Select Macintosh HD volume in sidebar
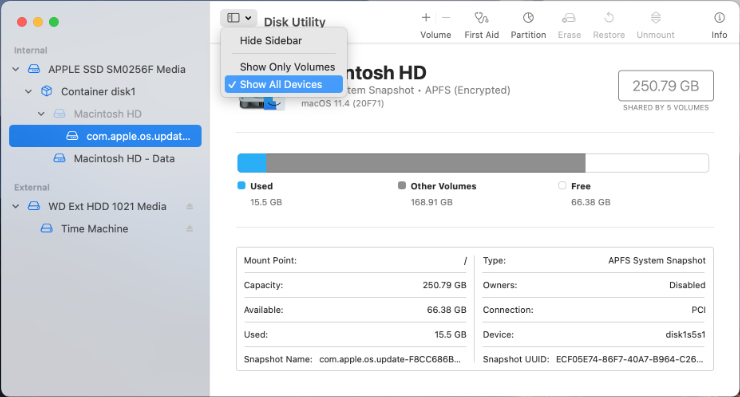This screenshot has height=397, width=740. (108, 114)
